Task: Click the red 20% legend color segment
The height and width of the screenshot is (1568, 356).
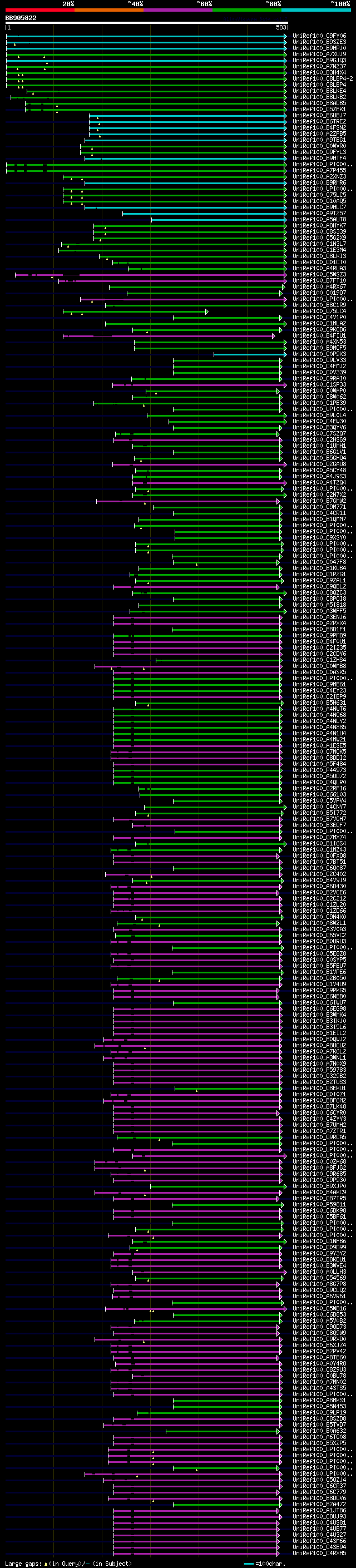Action: tap(39, 10)
